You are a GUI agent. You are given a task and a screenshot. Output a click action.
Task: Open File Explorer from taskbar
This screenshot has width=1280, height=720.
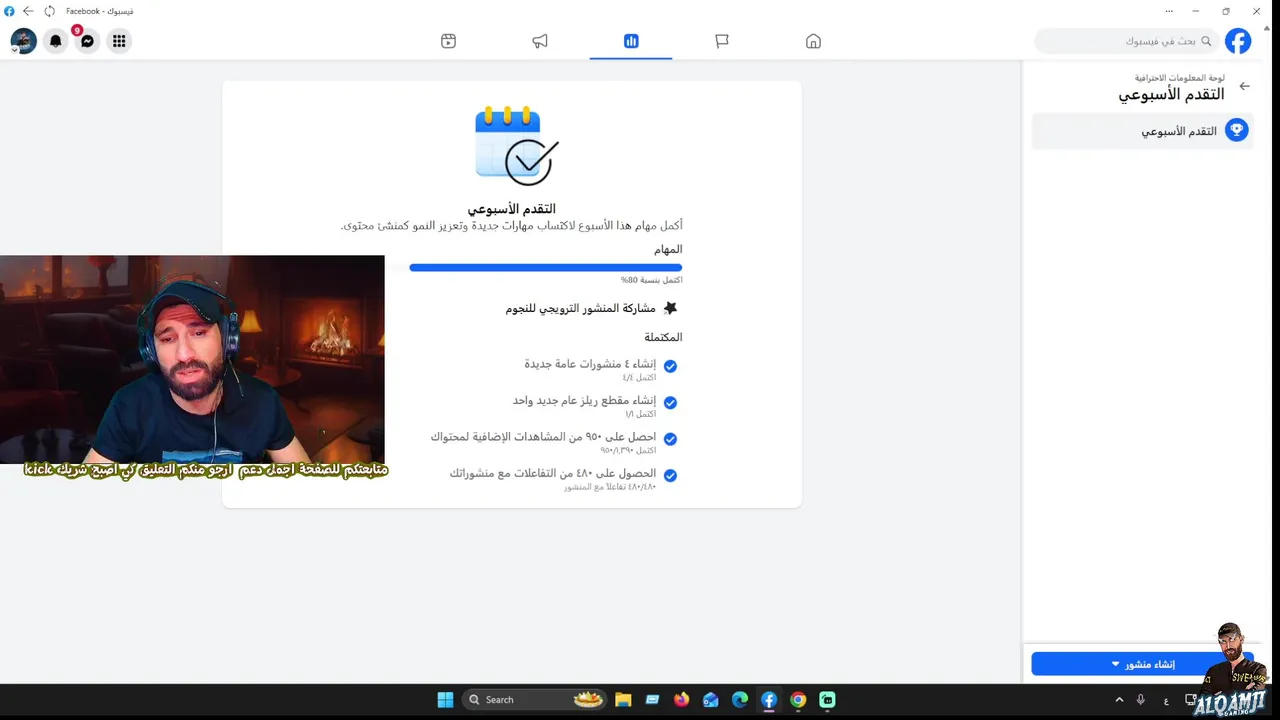[623, 700]
